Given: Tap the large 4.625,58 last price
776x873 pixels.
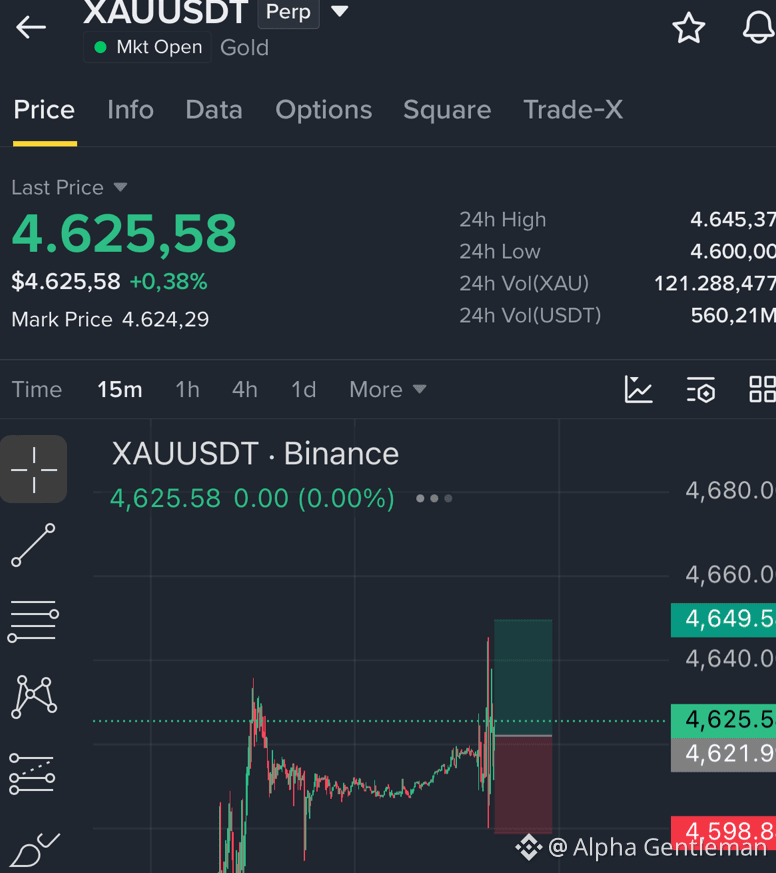Looking at the screenshot, I should pos(124,234).
